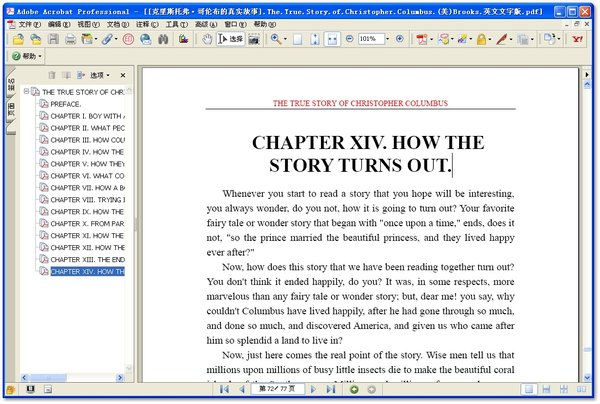Click the Yahoo Y! toolbar icon
The image size is (600, 404).
coord(577,39)
